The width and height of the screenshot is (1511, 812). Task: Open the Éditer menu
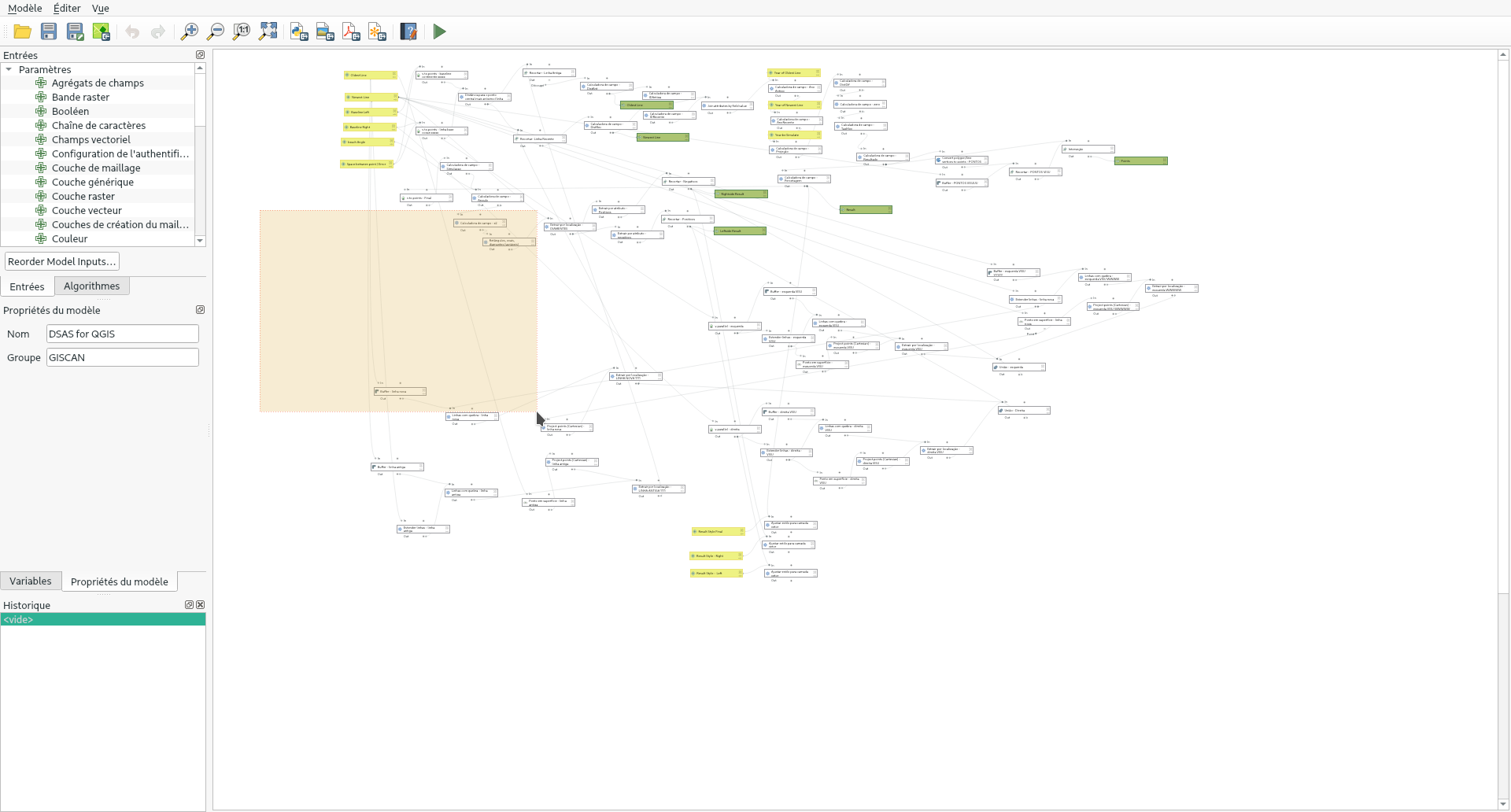tap(67, 8)
